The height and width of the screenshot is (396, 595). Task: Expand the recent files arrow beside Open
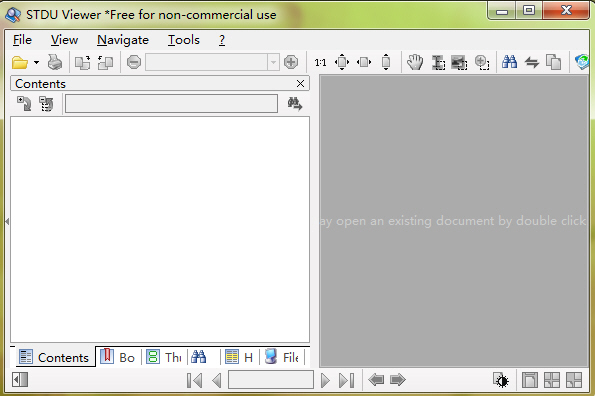click(x=36, y=63)
